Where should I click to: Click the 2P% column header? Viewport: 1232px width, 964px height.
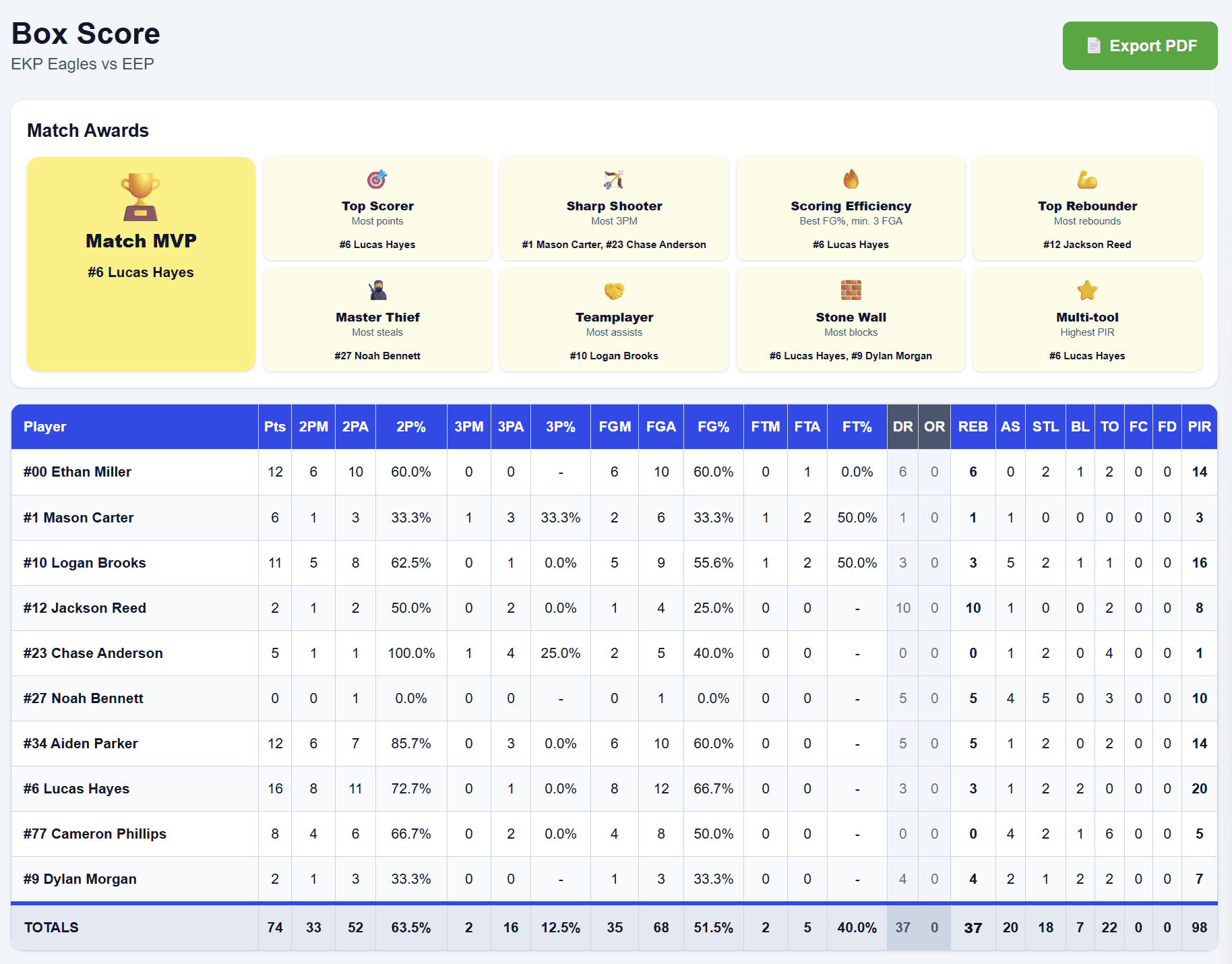[x=410, y=427]
